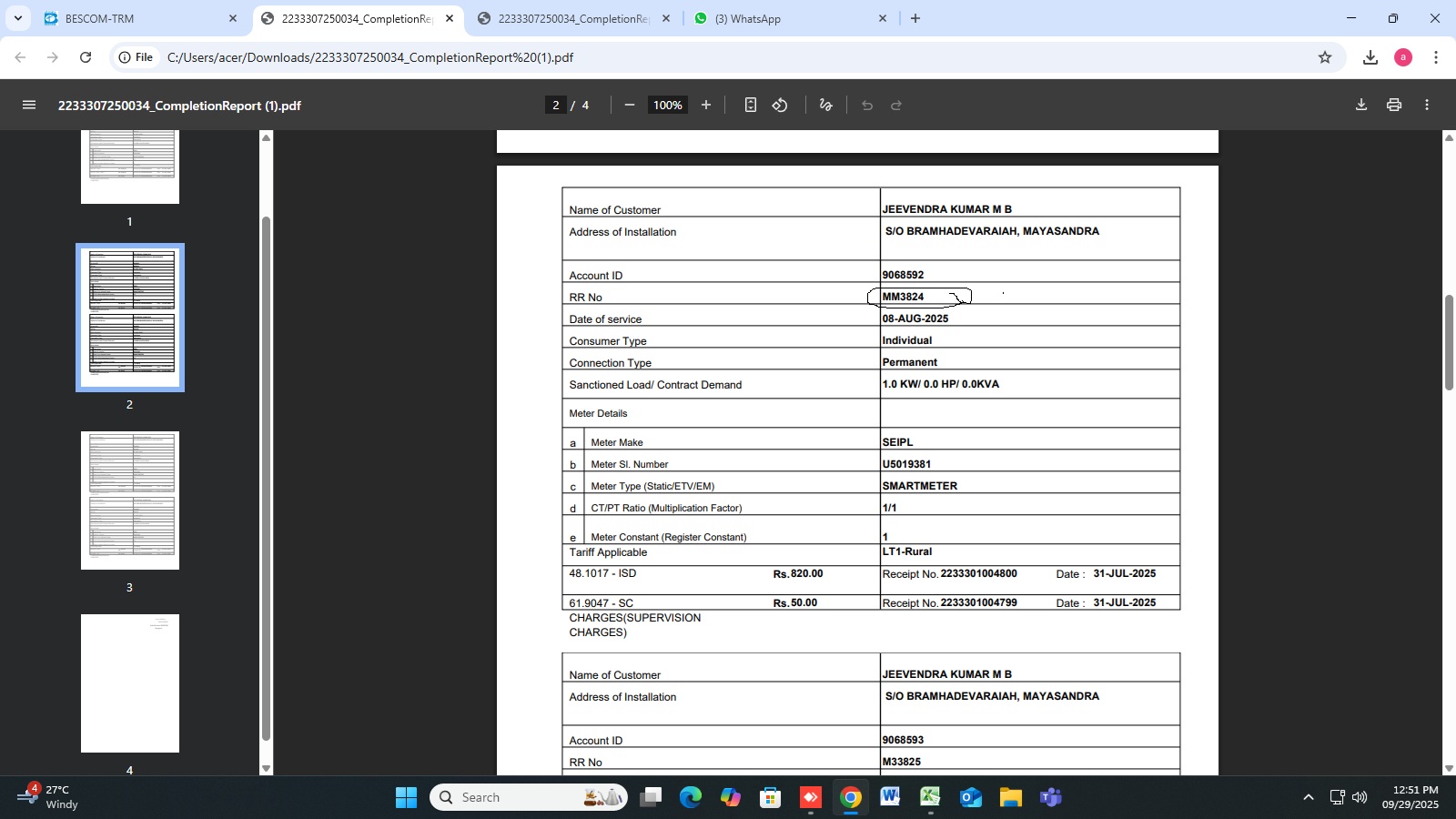Select page 4 thumbnail

pos(130,683)
